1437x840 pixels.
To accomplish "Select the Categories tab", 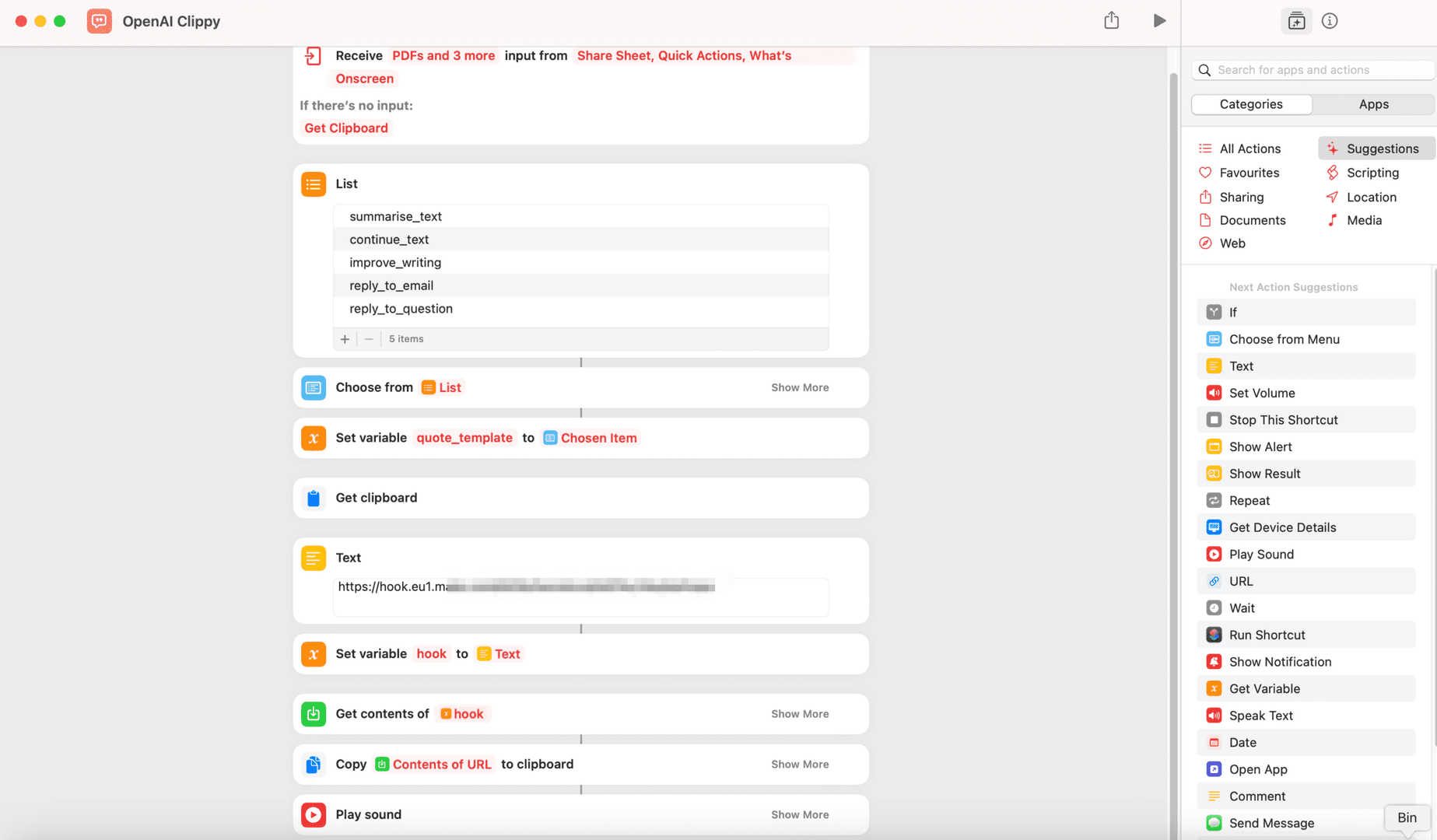I will tap(1250, 103).
